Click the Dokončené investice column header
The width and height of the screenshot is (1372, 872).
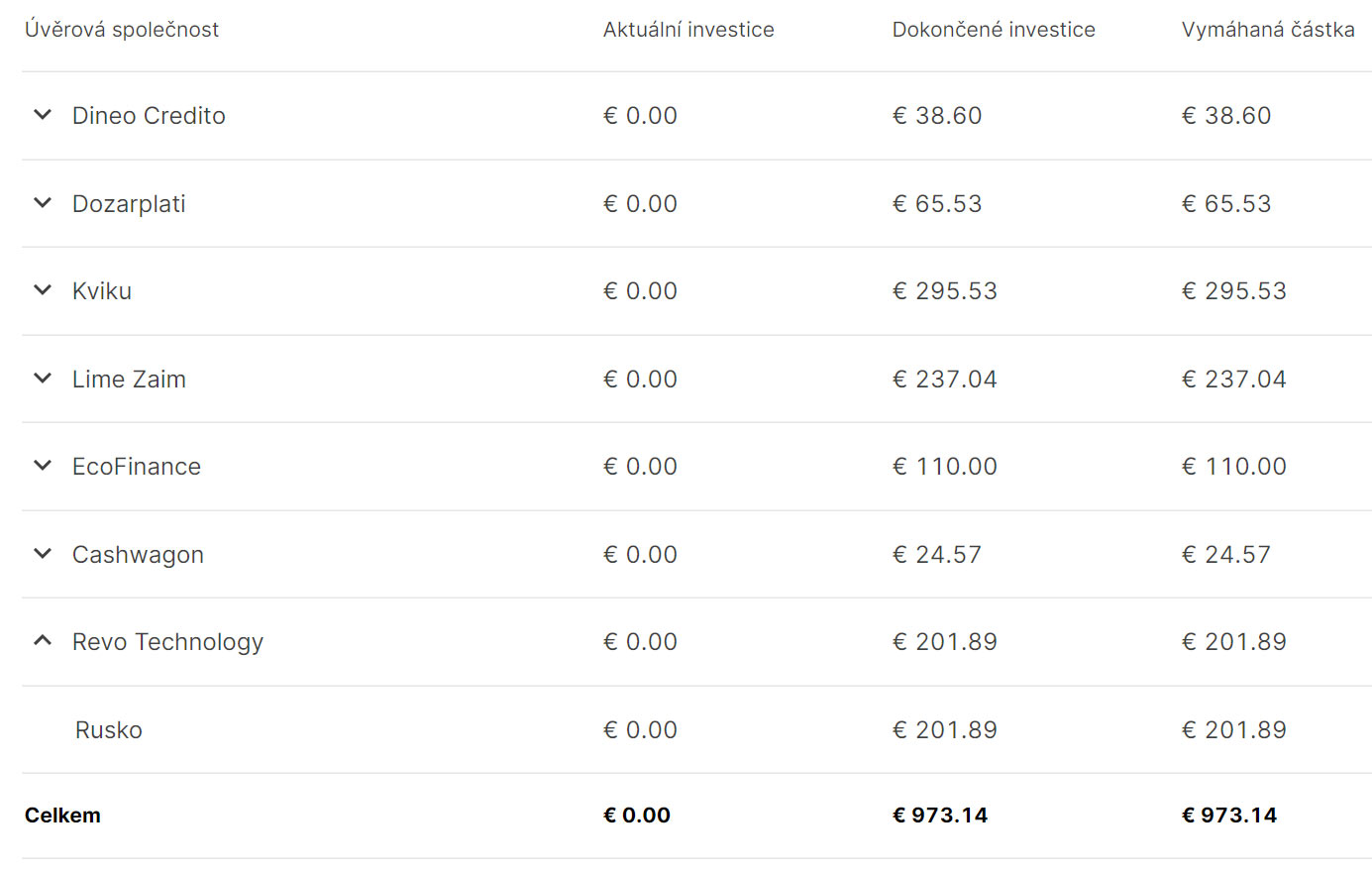[x=994, y=30]
